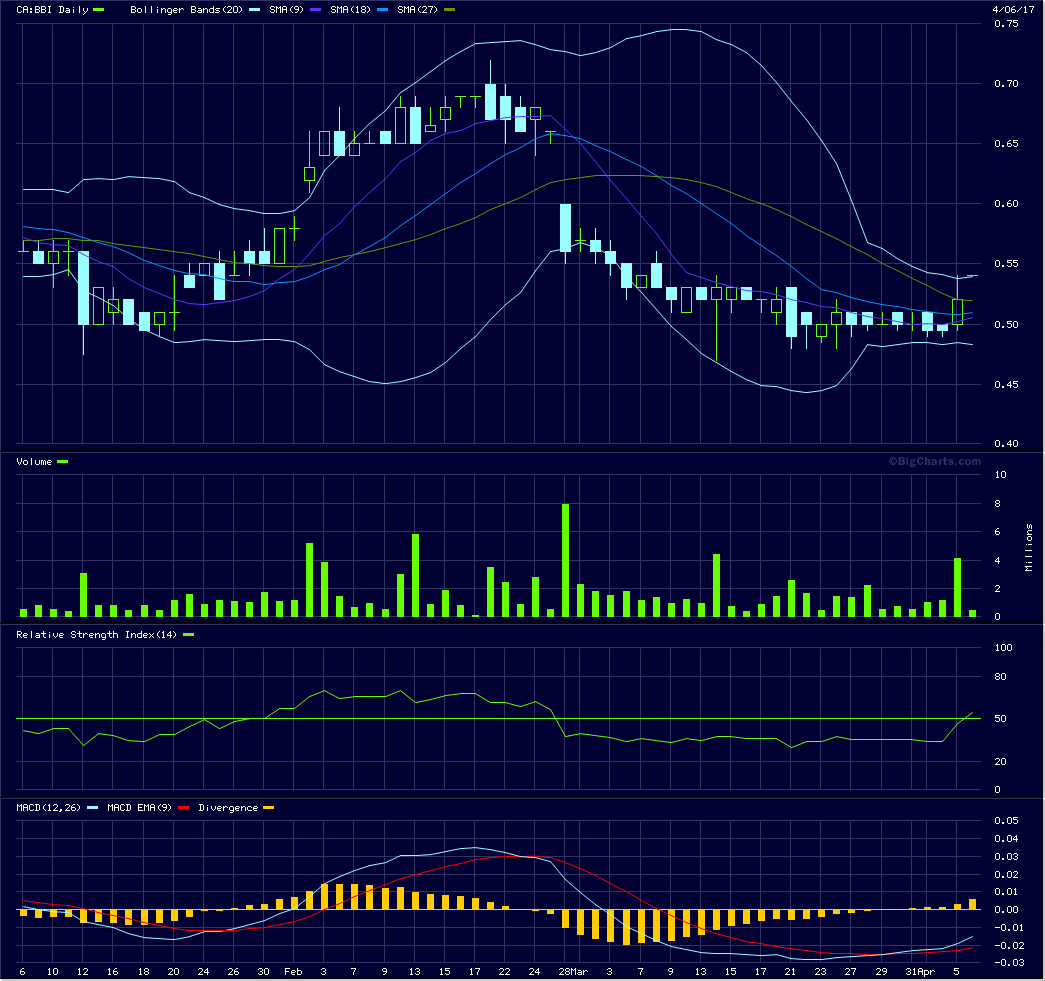Image resolution: width=1045 pixels, height=981 pixels.
Task: Click the Divergence legend label
Action: [x=228, y=807]
